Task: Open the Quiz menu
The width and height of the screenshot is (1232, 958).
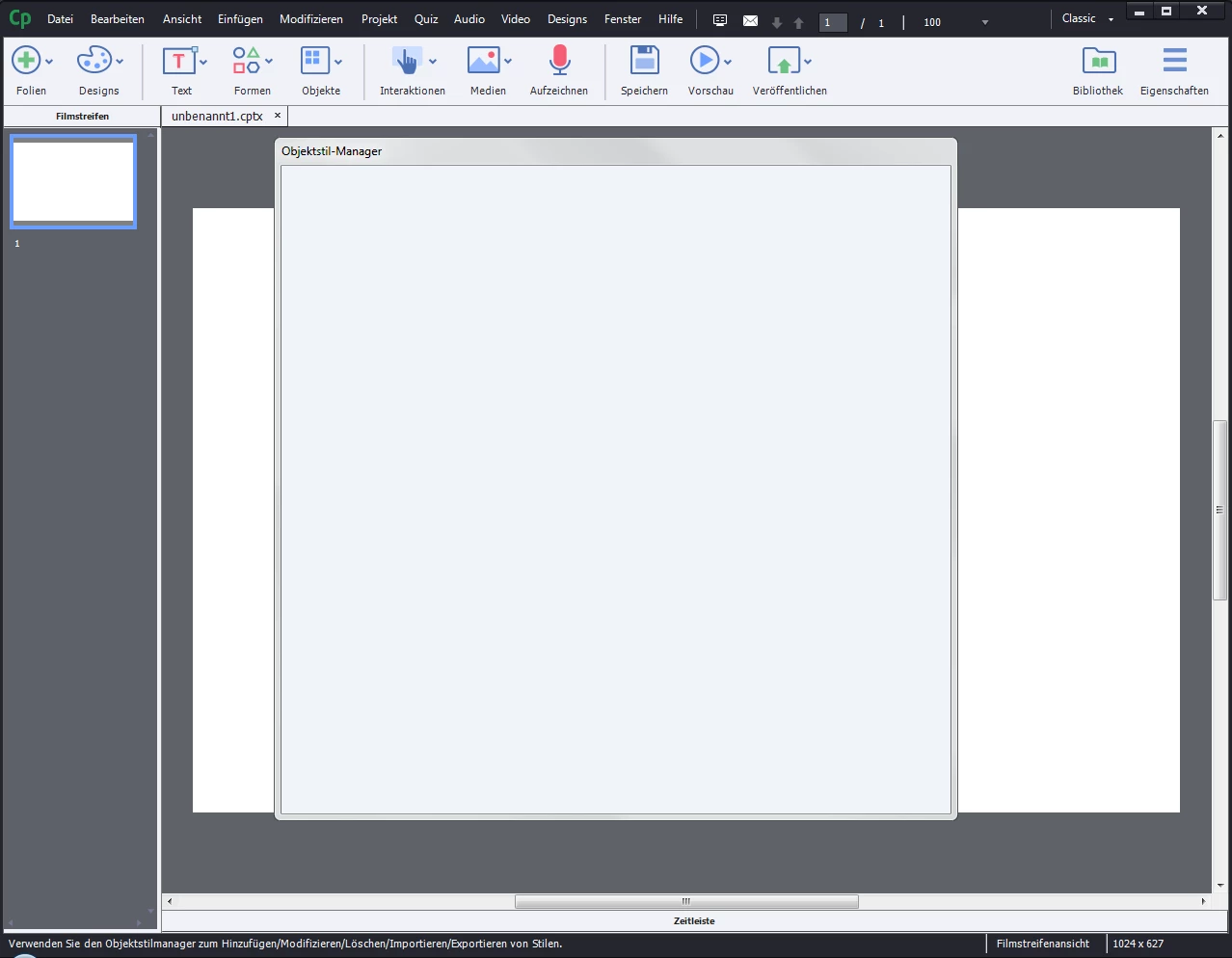Action: click(x=426, y=19)
